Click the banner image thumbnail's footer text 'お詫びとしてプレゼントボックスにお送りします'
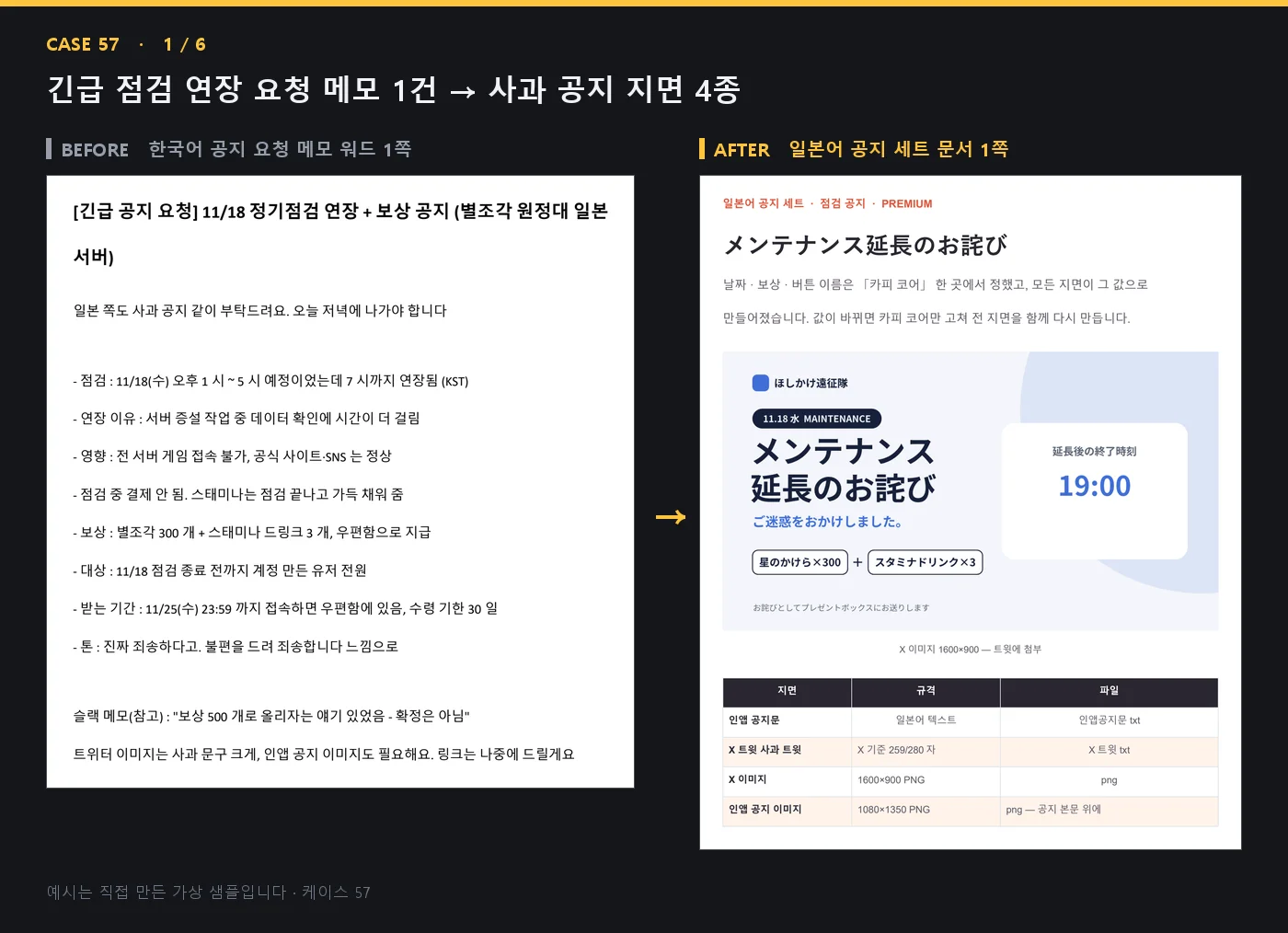Screen dimensions: 1288x933 pos(841,608)
